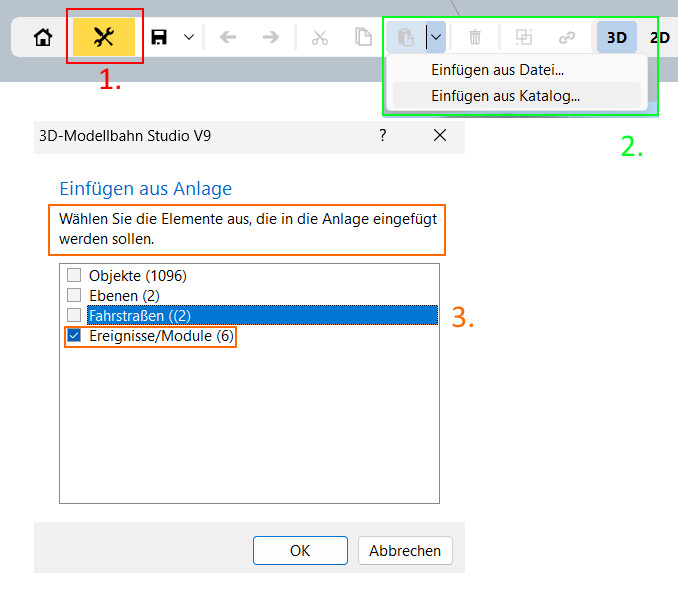Image resolution: width=678 pixels, height=605 pixels.
Task: Confirm the import with OK
Action: click(300, 551)
